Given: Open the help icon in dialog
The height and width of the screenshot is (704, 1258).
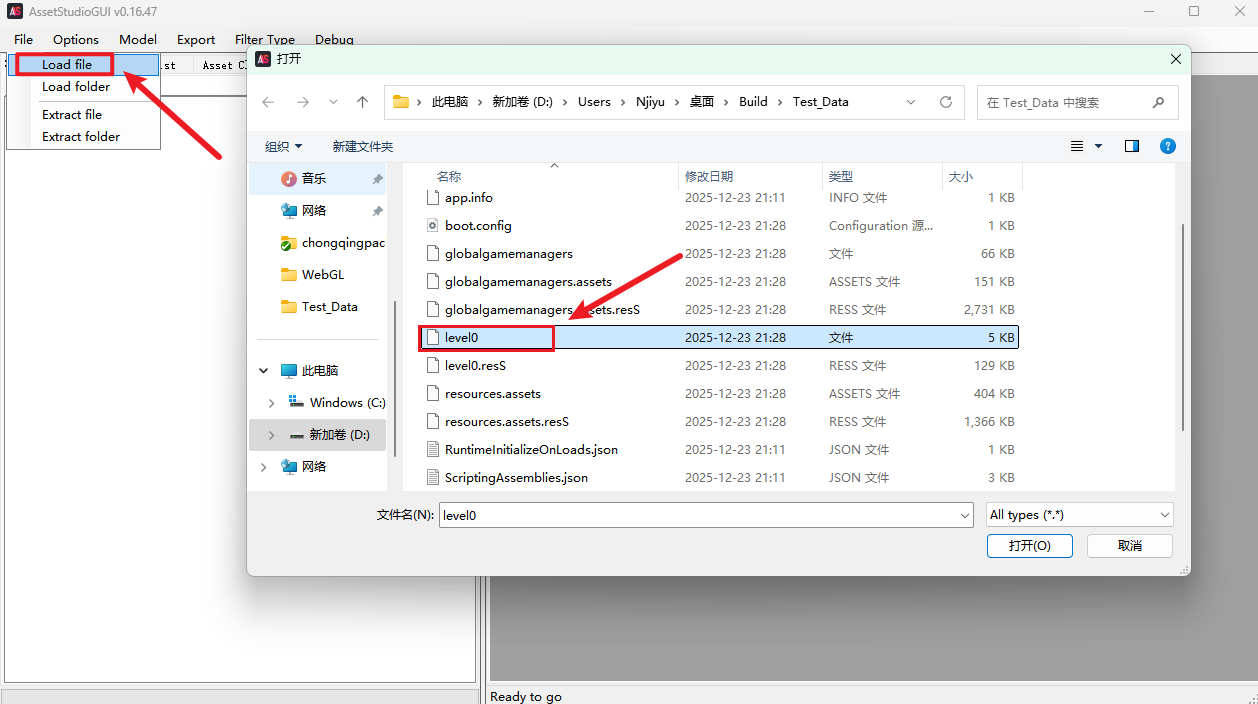Looking at the screenshot, I should pyautogui.click(x=1167, y=146).
